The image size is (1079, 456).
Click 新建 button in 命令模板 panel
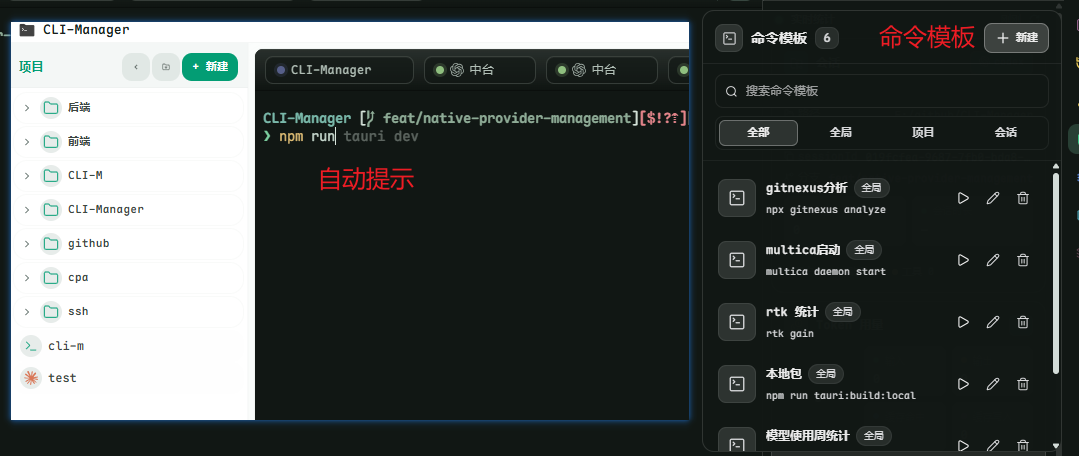(x=1016, y=38)
